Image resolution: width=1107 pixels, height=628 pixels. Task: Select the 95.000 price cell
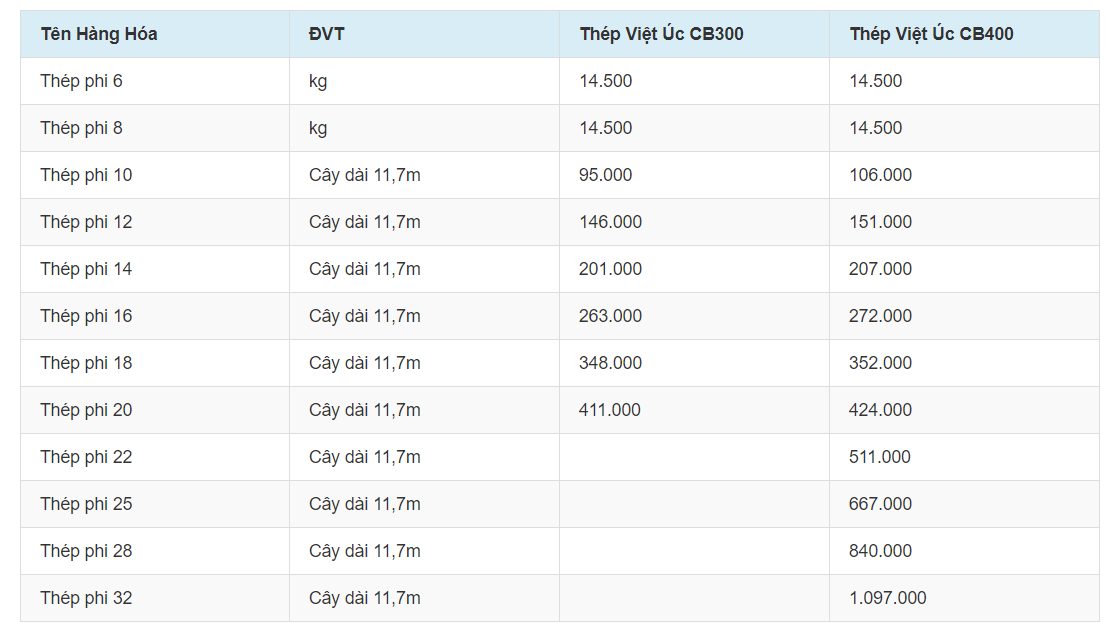(605, 175)
